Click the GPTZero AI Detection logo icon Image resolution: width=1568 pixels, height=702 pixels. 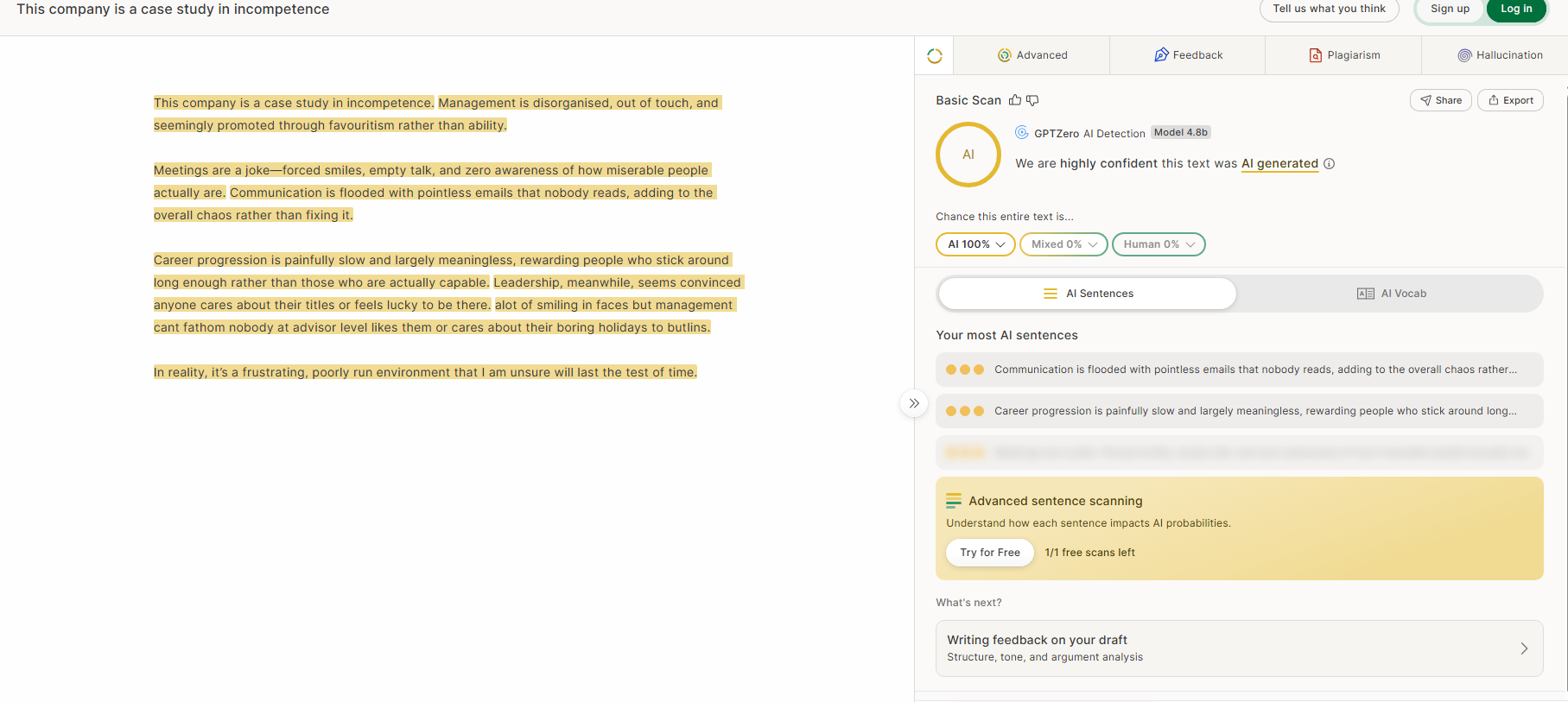click(x=1022, y=133)
